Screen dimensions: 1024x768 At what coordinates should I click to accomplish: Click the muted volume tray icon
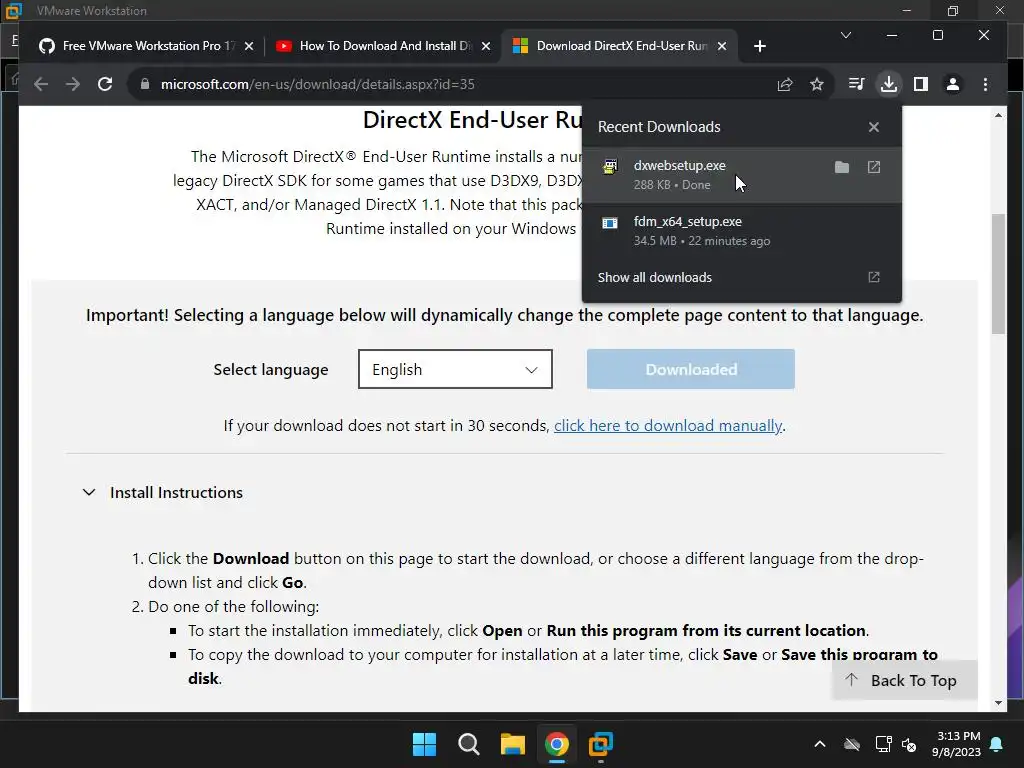click(909, 744)
